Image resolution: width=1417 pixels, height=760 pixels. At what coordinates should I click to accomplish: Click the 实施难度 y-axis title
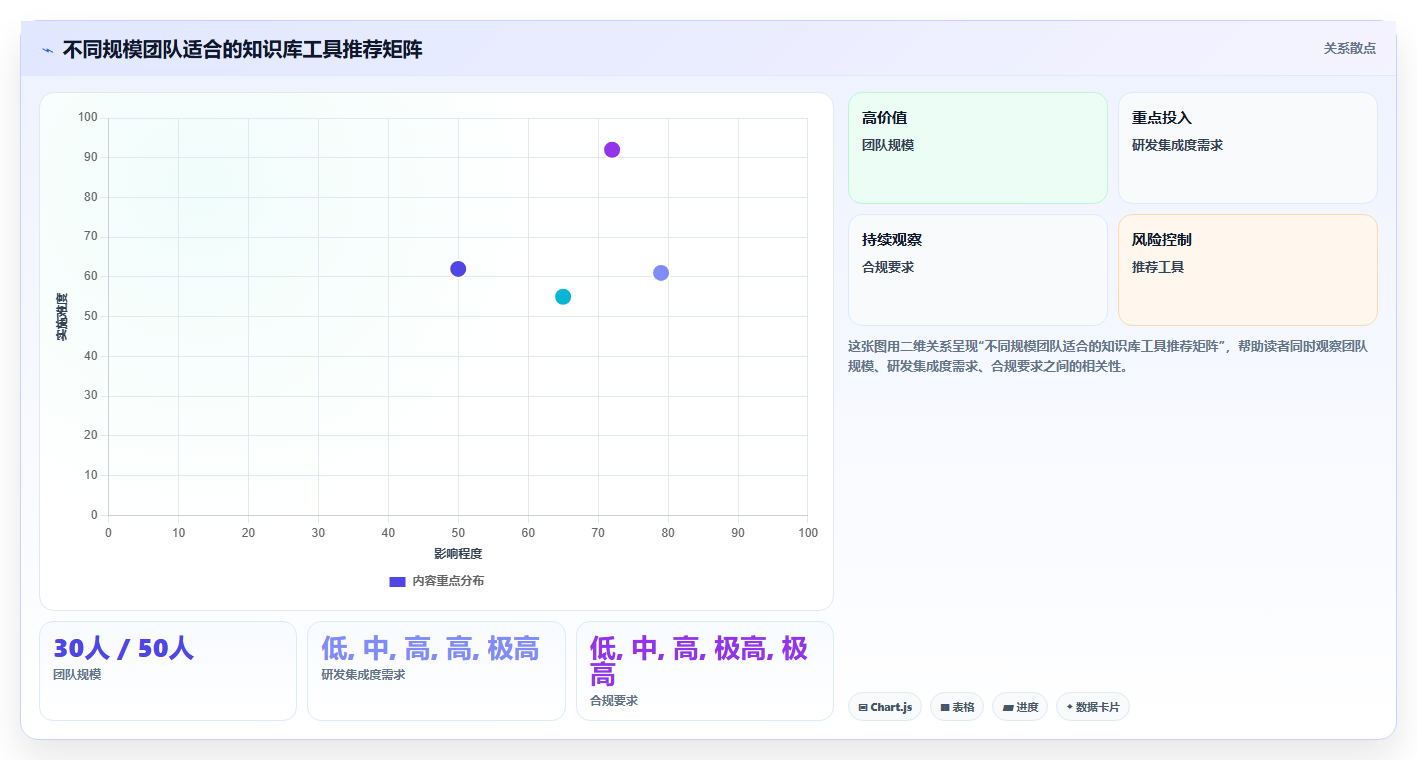pyautogui.click(x=61, y=317)
